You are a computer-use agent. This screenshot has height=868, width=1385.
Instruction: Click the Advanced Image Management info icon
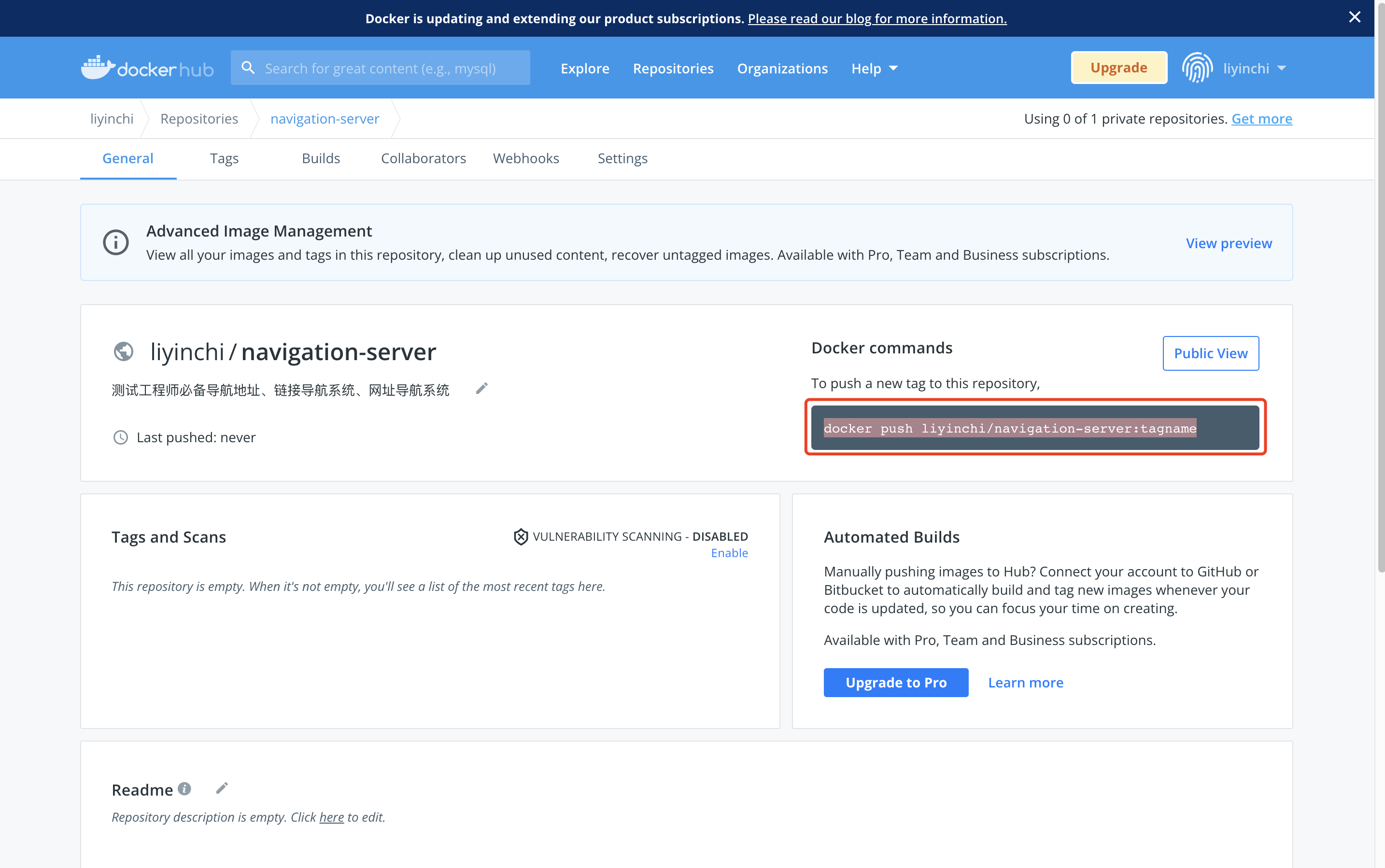[x=115, y=242]
